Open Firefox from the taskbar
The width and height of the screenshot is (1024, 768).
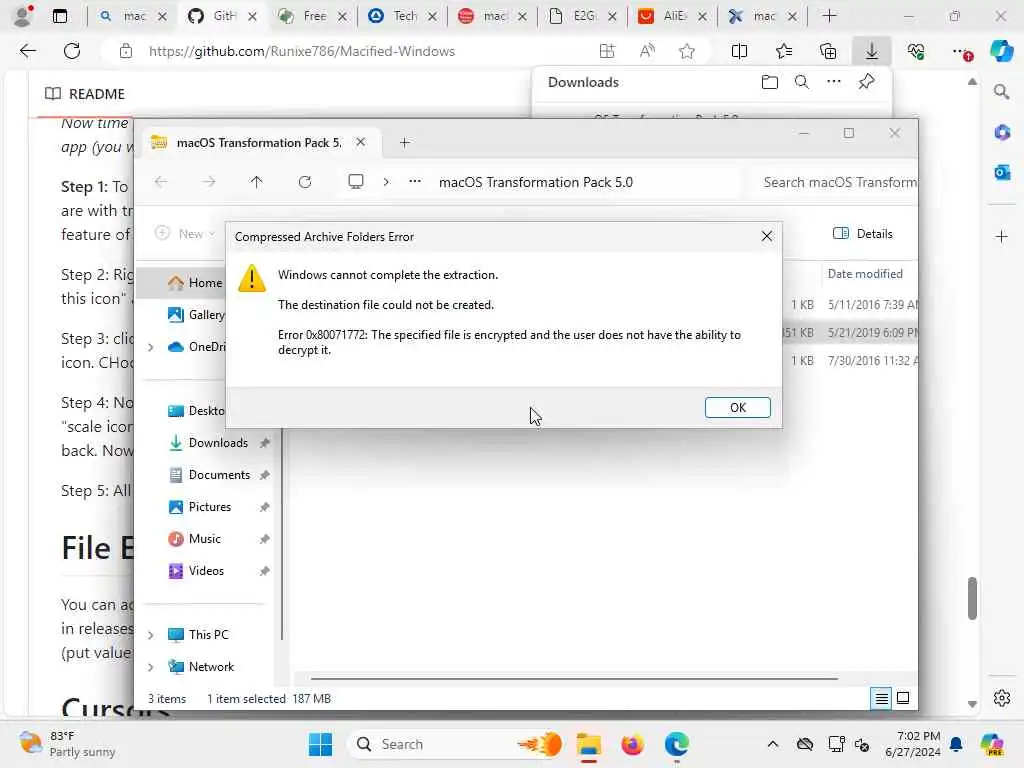(632, 744)
